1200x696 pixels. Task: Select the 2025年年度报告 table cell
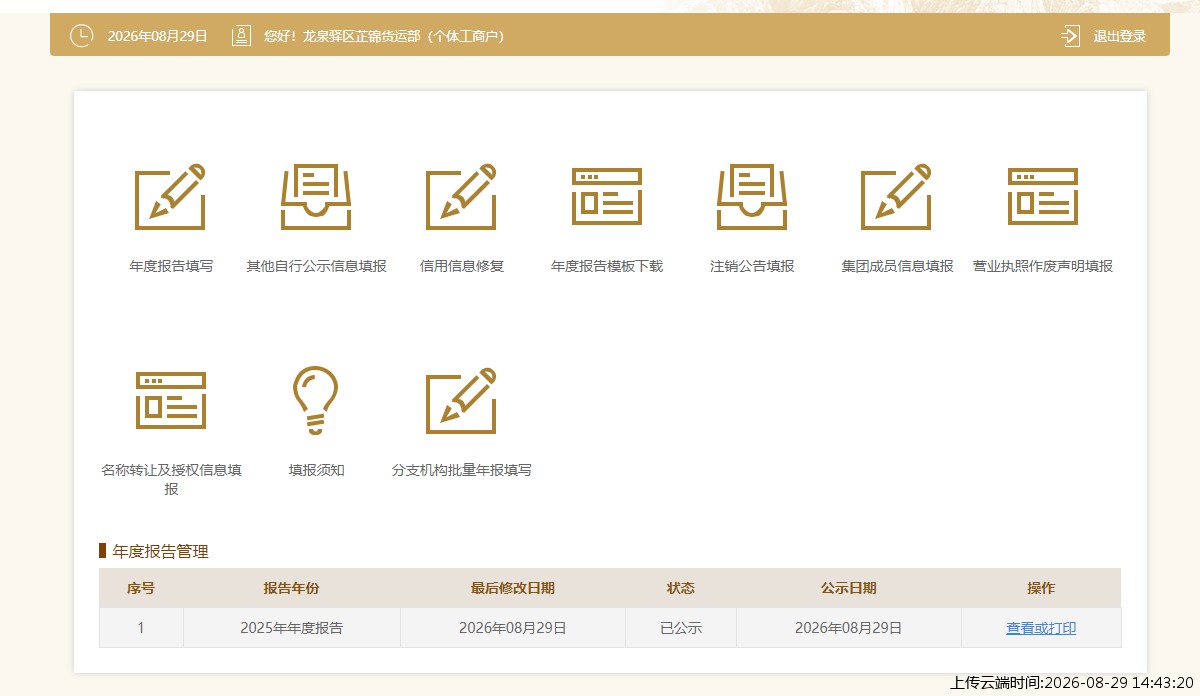tap(292, 628)
